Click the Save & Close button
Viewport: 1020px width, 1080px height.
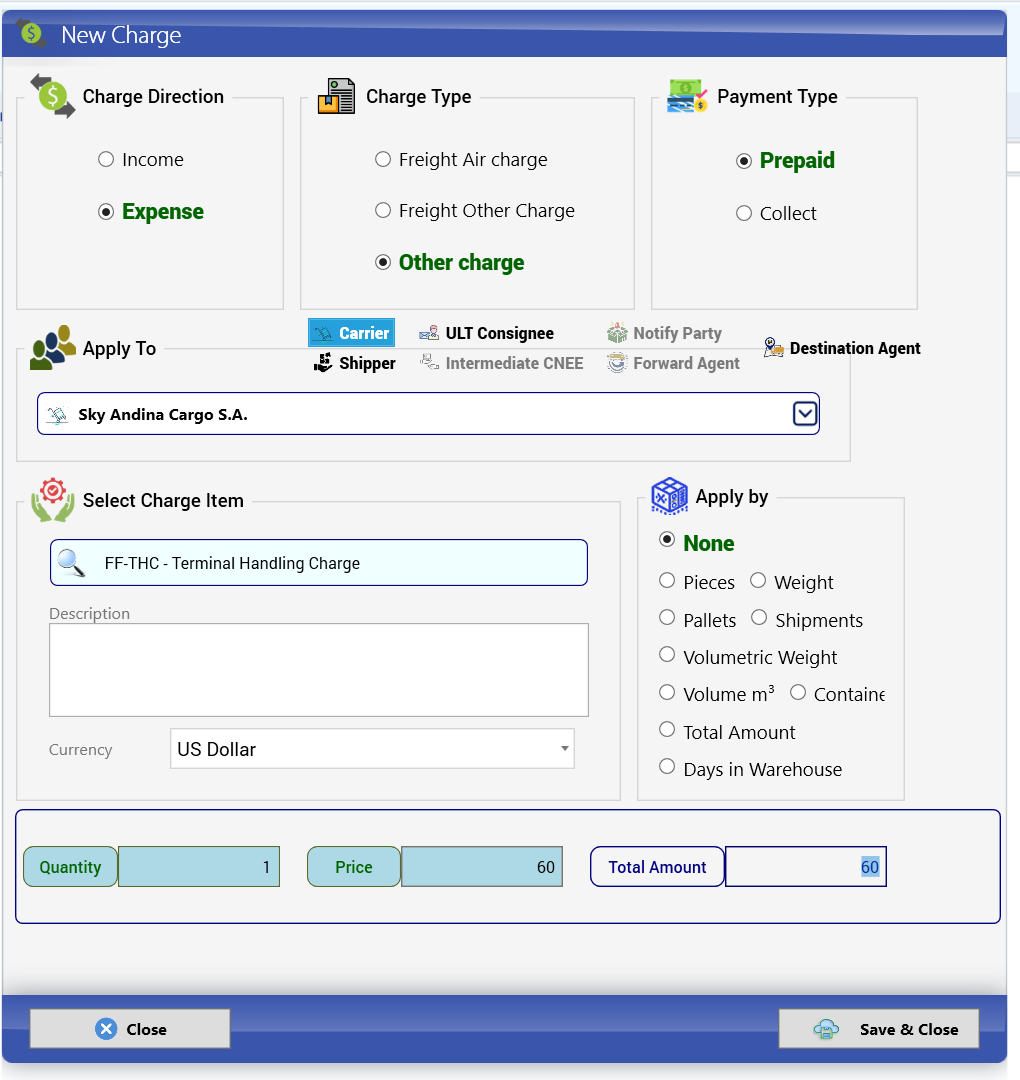click(x=879, y=1029)
